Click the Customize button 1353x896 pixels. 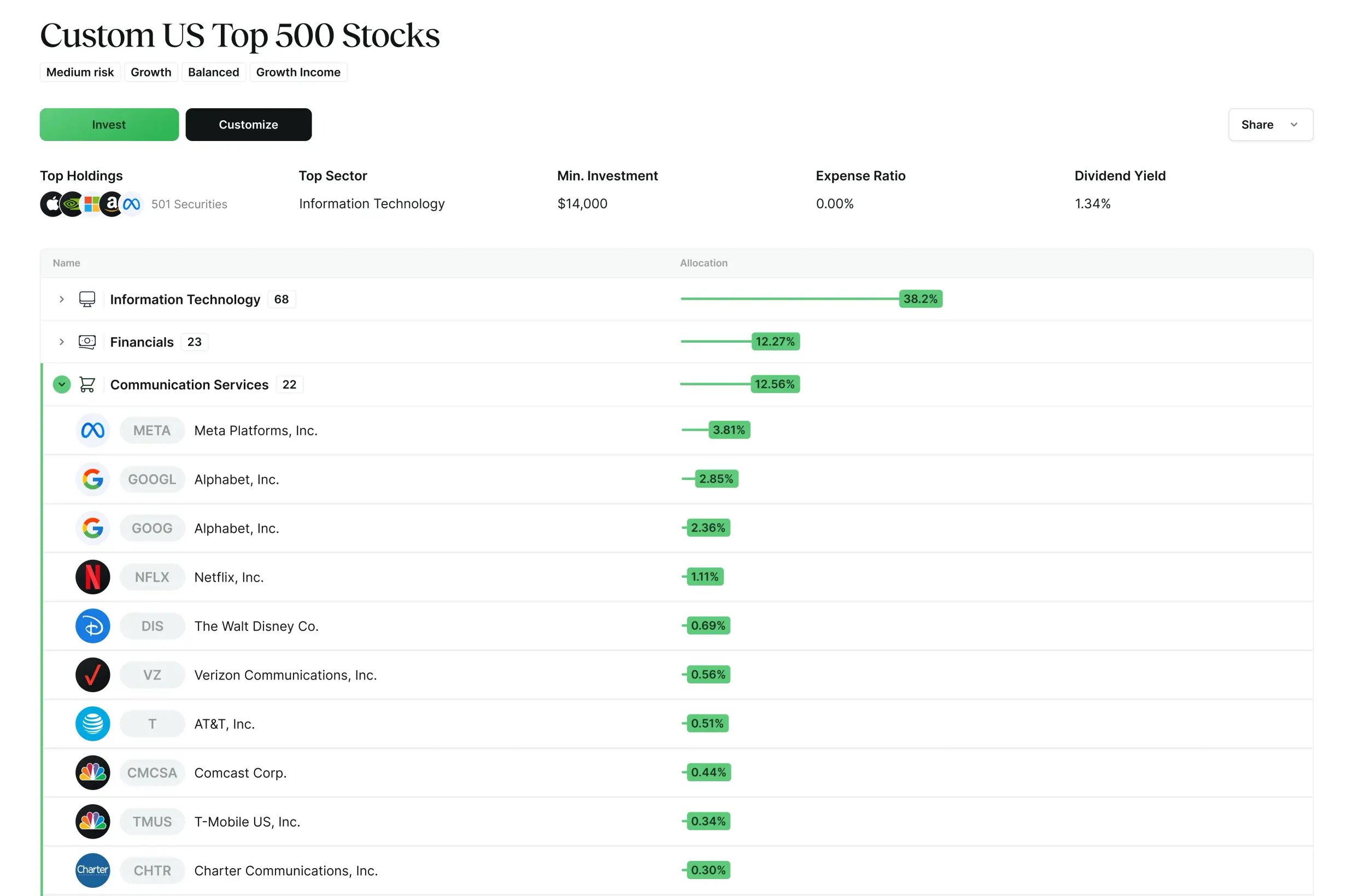249,125
